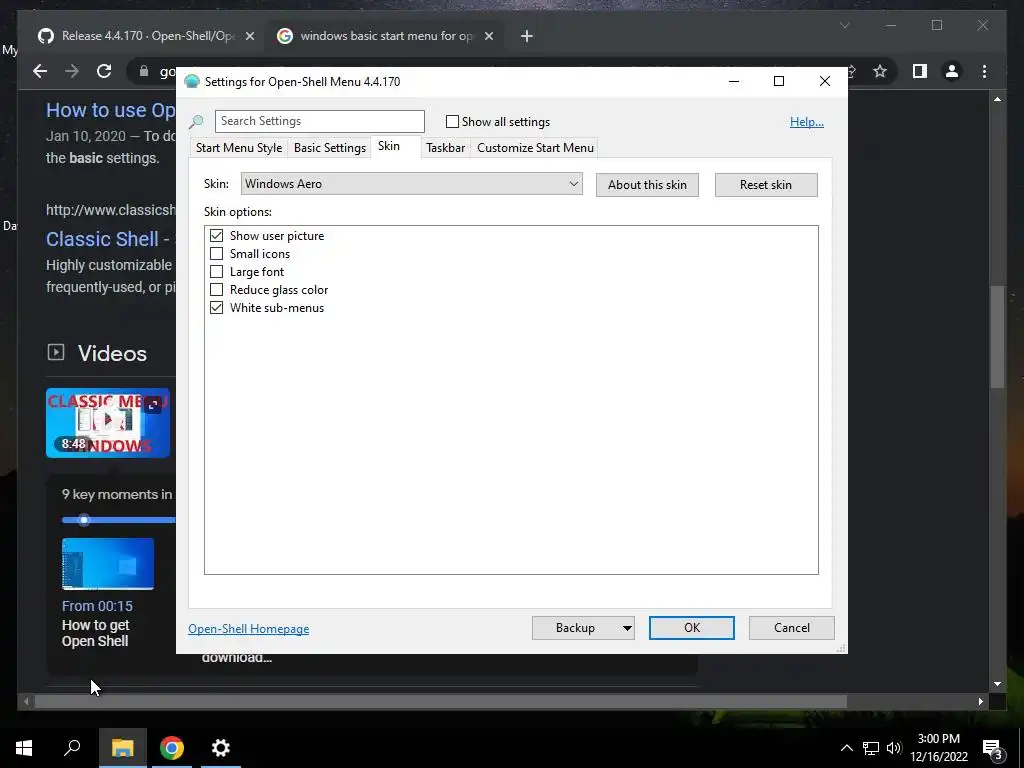
Task: Open the From 00:15 key moment thumbnail
Action: 108,564
